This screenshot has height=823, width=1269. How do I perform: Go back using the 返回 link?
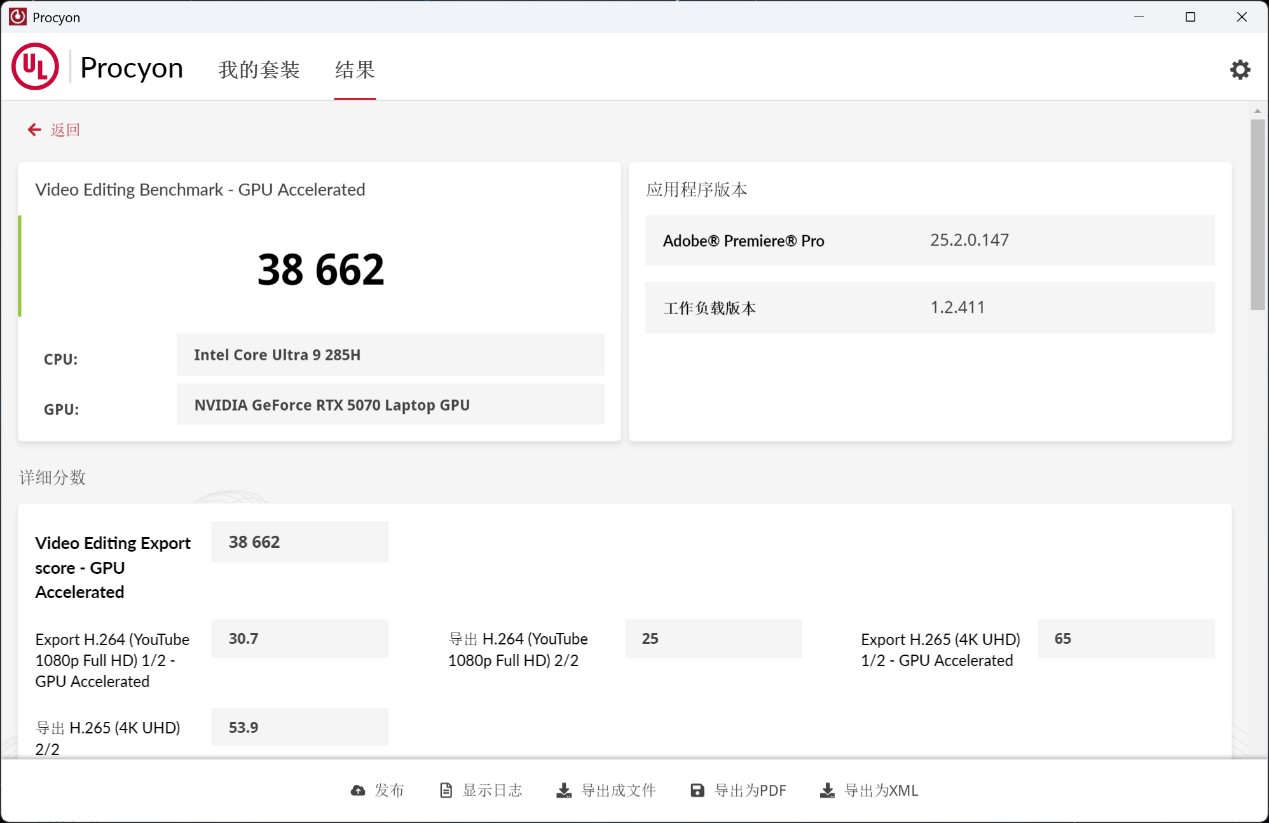(65, 130)
